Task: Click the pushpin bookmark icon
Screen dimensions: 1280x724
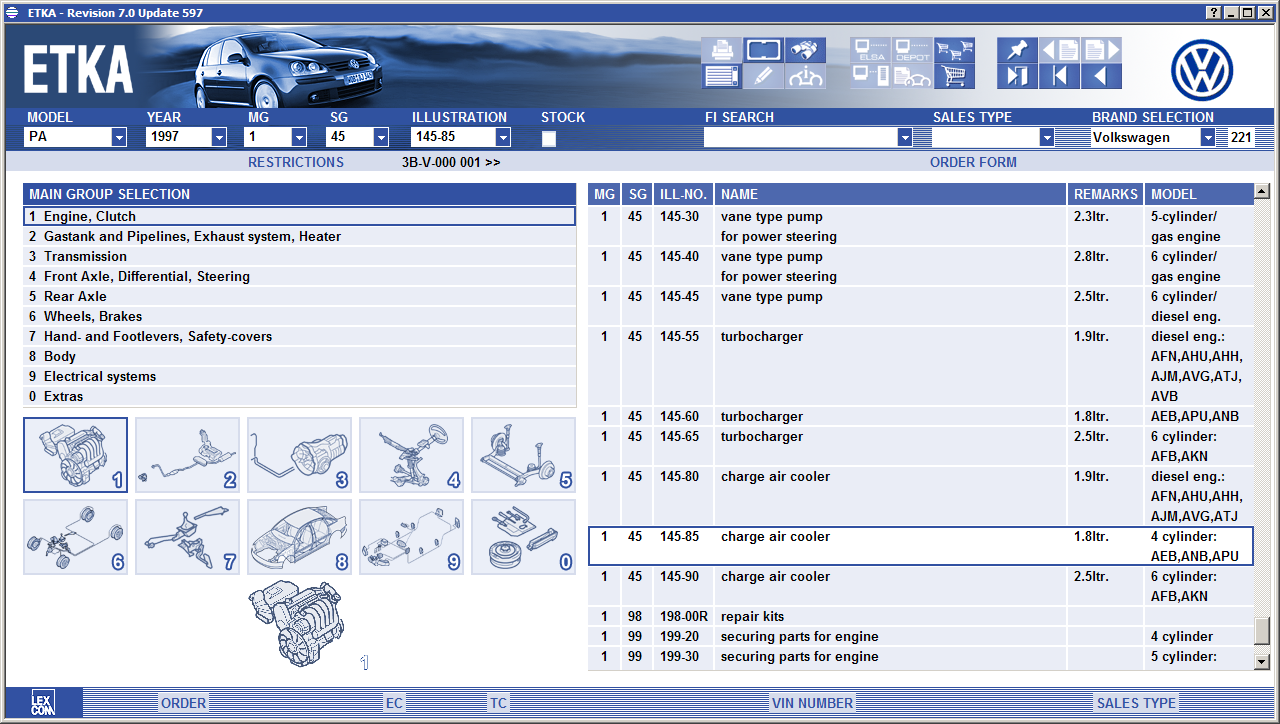Action: click(x=1017, y=50)
